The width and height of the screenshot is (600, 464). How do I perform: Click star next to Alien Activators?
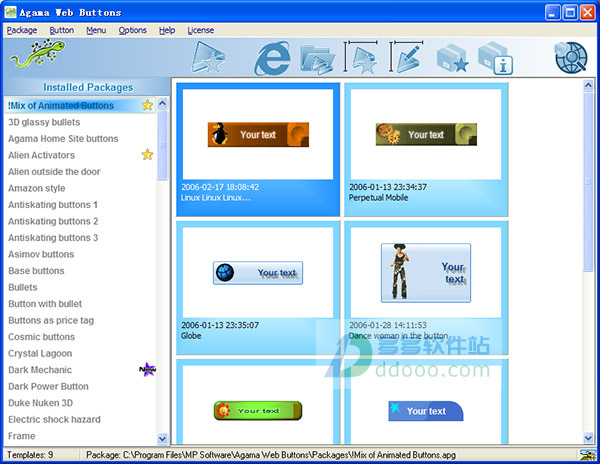click(x=147, y=155)
